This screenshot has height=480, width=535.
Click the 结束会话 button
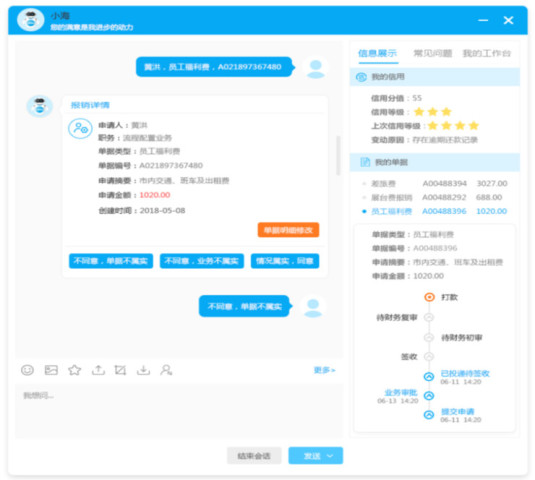point(254,456)
